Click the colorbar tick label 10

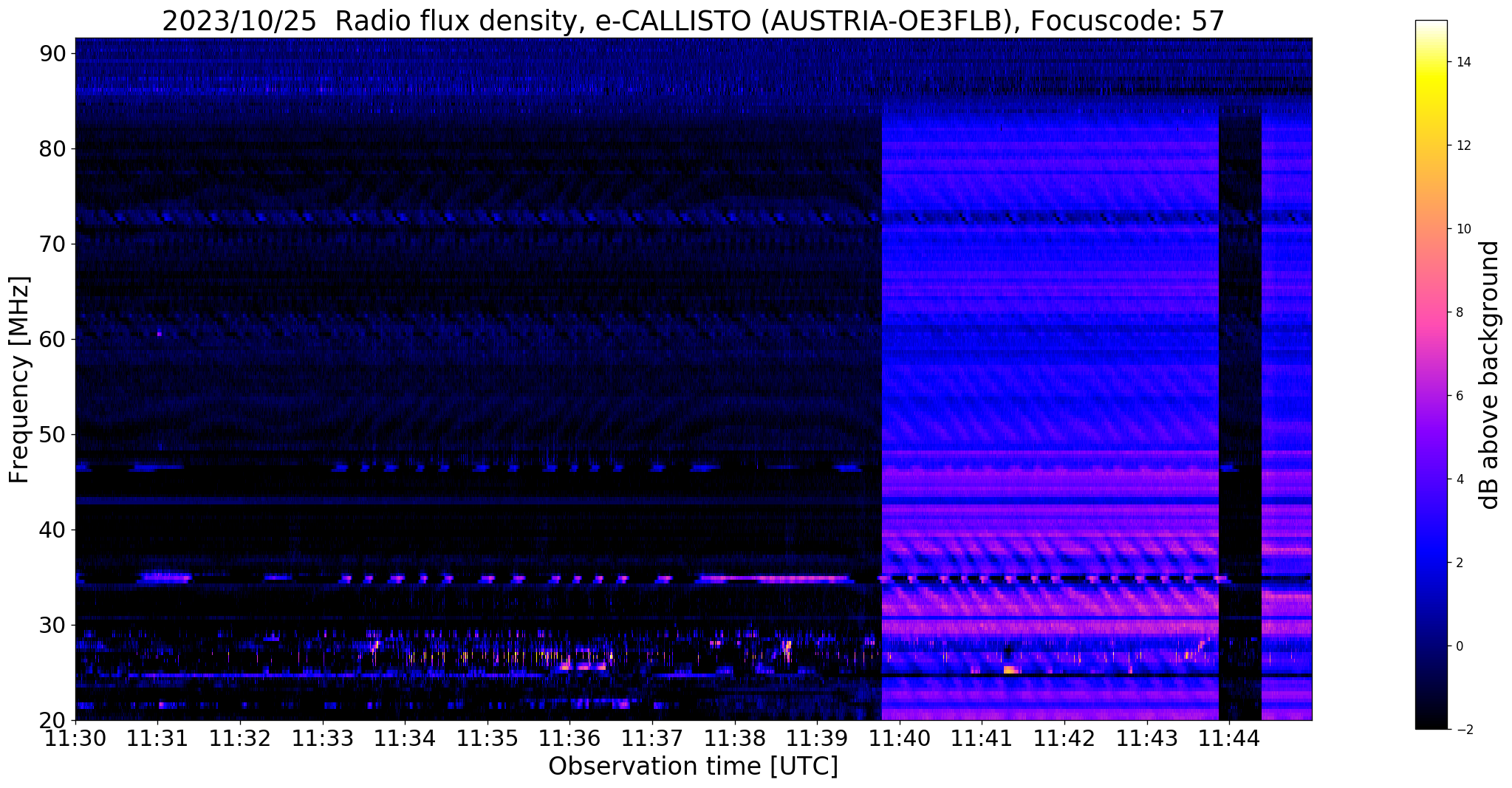[x=1462, y=229]
